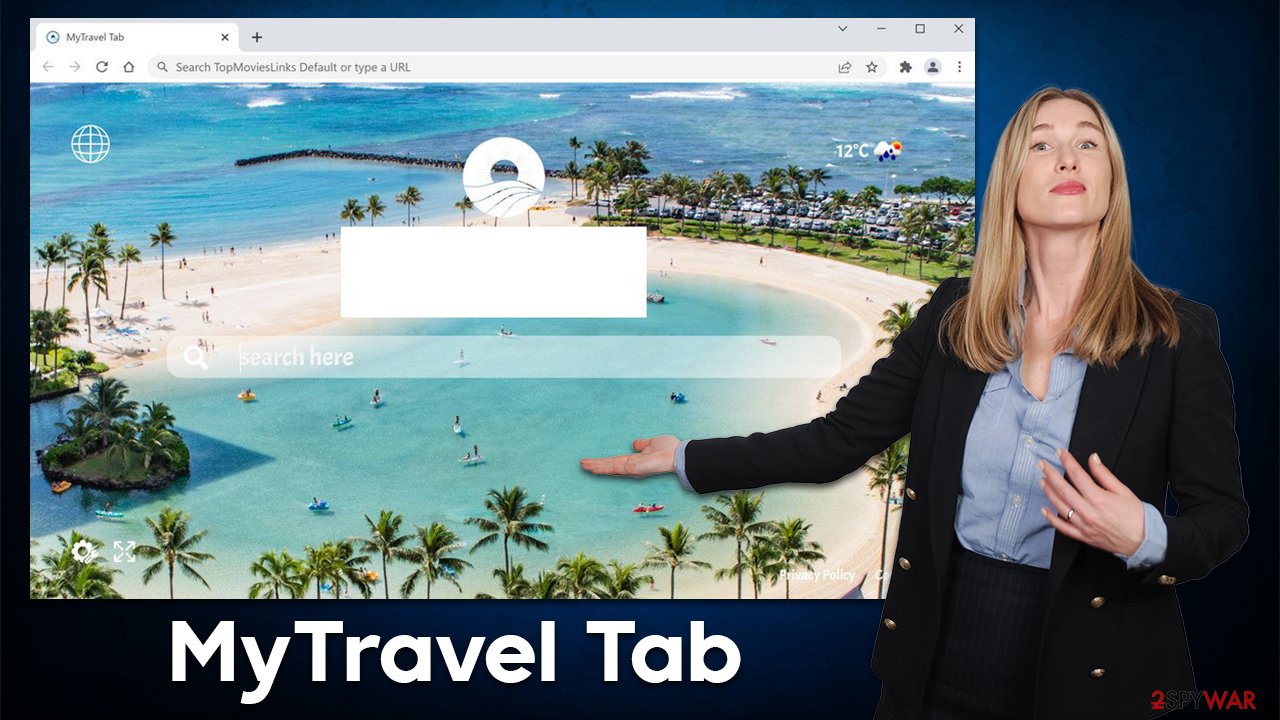Close the MyTravel Tab tab
1280x720 pixels.
[x=225, y=37]
